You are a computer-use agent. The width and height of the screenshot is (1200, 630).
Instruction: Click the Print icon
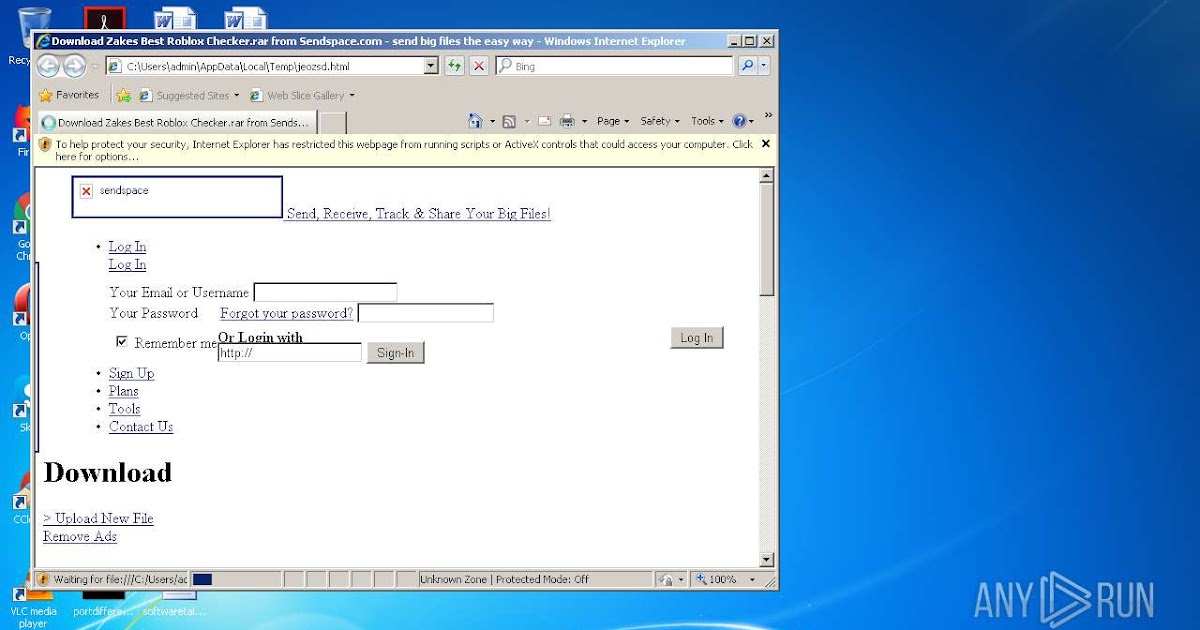click(x=567, y=121)
